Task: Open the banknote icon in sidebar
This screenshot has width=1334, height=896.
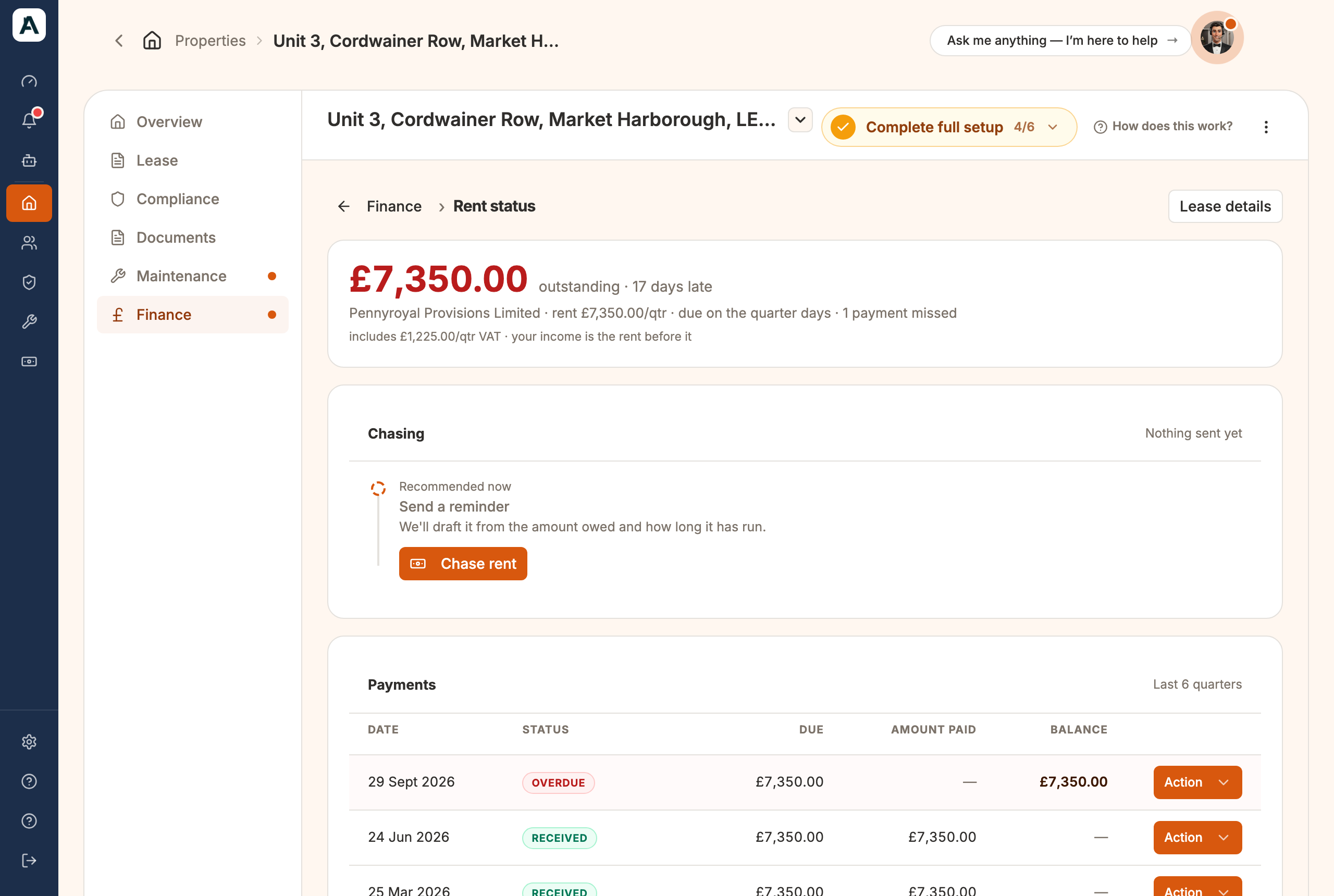Action: [x=29, y=361]
